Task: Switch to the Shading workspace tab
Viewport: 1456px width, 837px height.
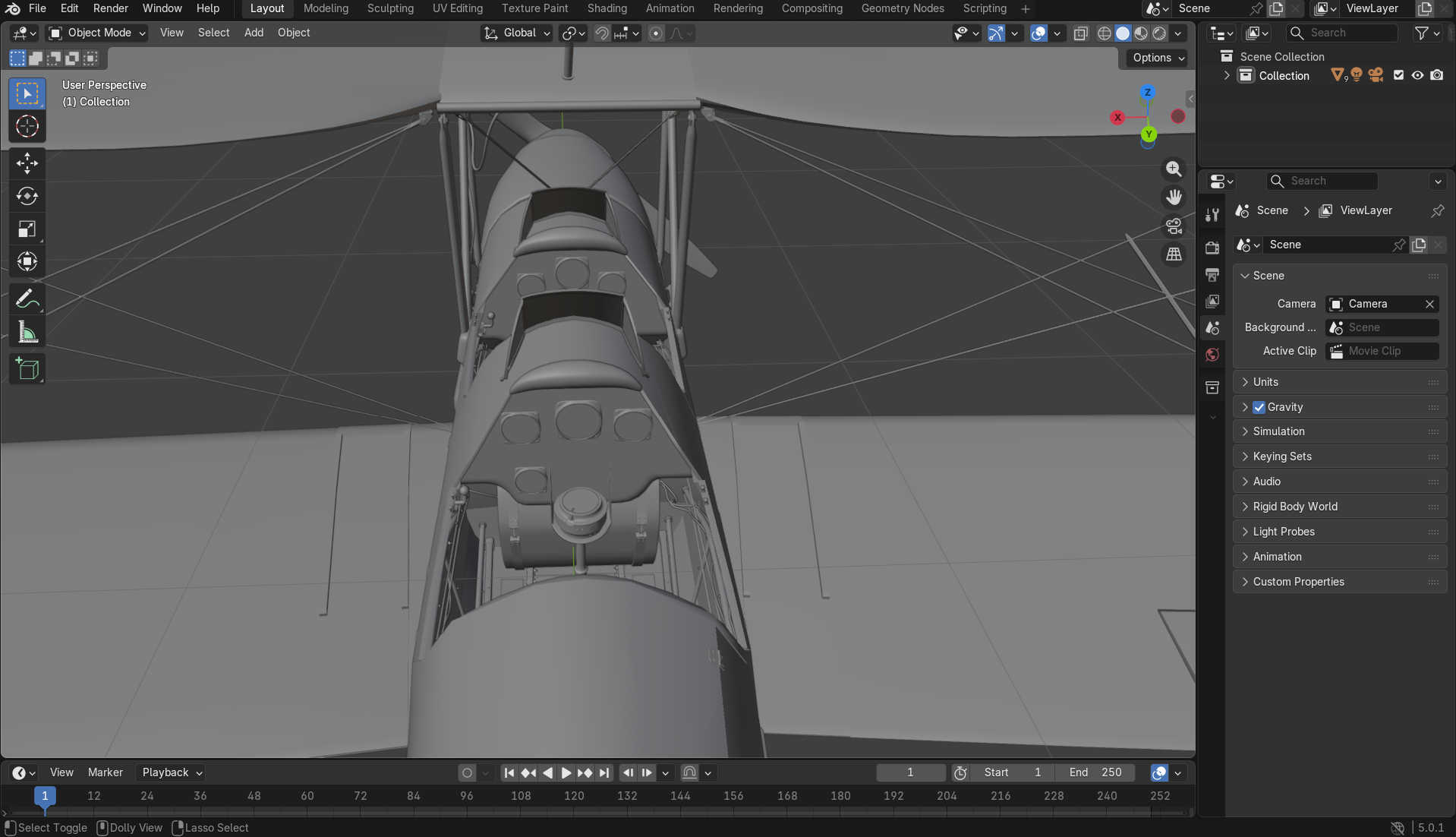Action: pyautogui.click(x=607, y=8)
